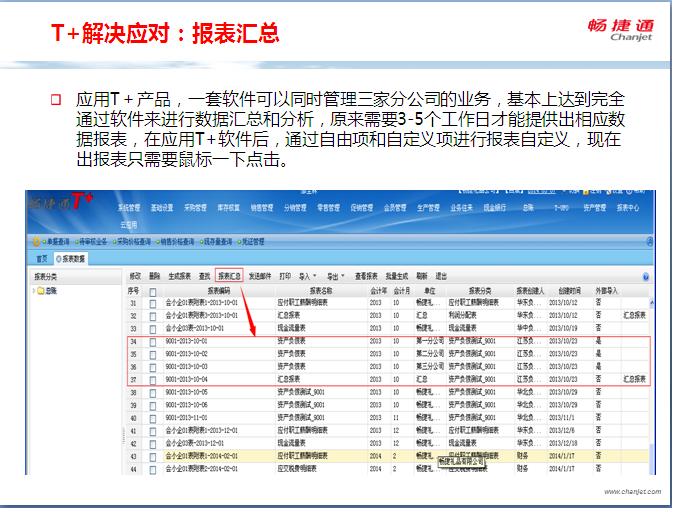
Task: Open the 采购管理 menu
Action: (195, 208)
